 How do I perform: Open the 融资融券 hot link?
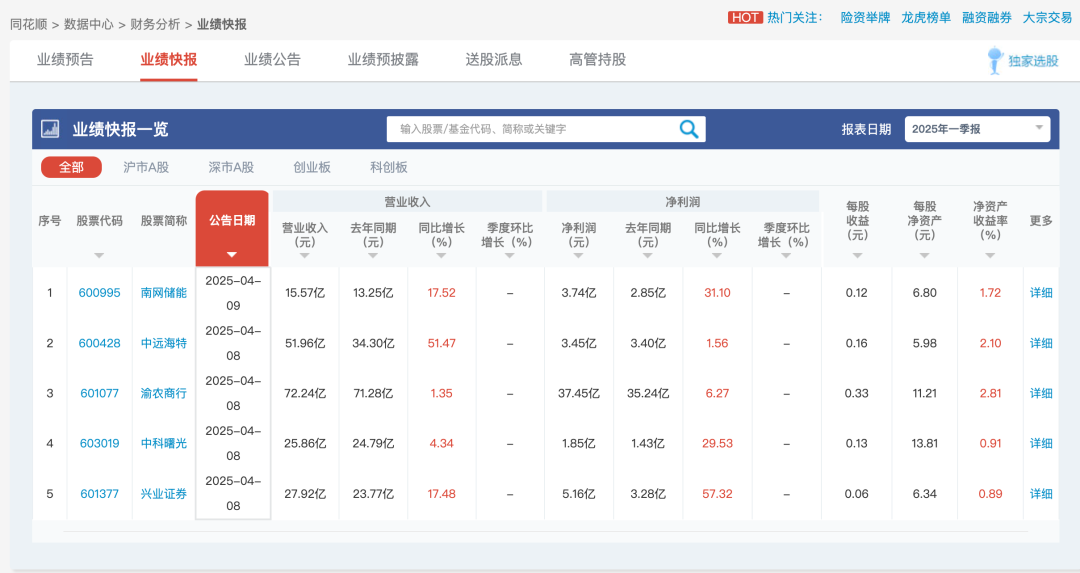click(x=986, y=17)
